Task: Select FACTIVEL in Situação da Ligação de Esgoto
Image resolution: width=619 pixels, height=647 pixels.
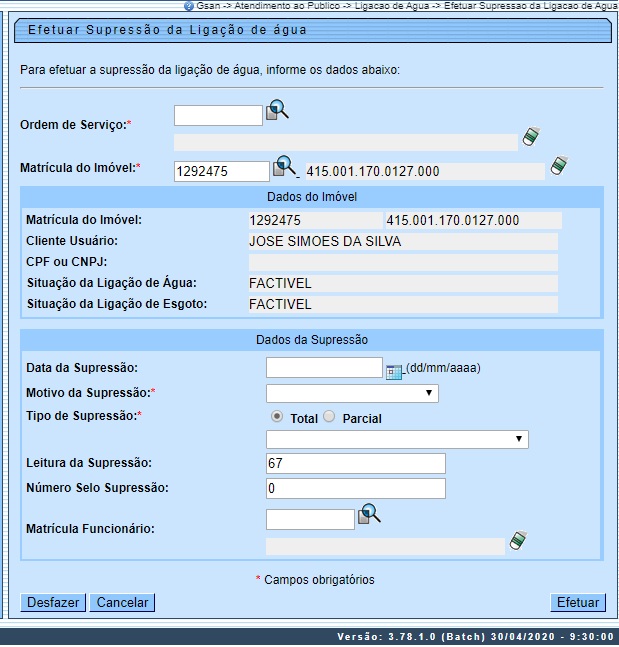Action: point(280,305)
